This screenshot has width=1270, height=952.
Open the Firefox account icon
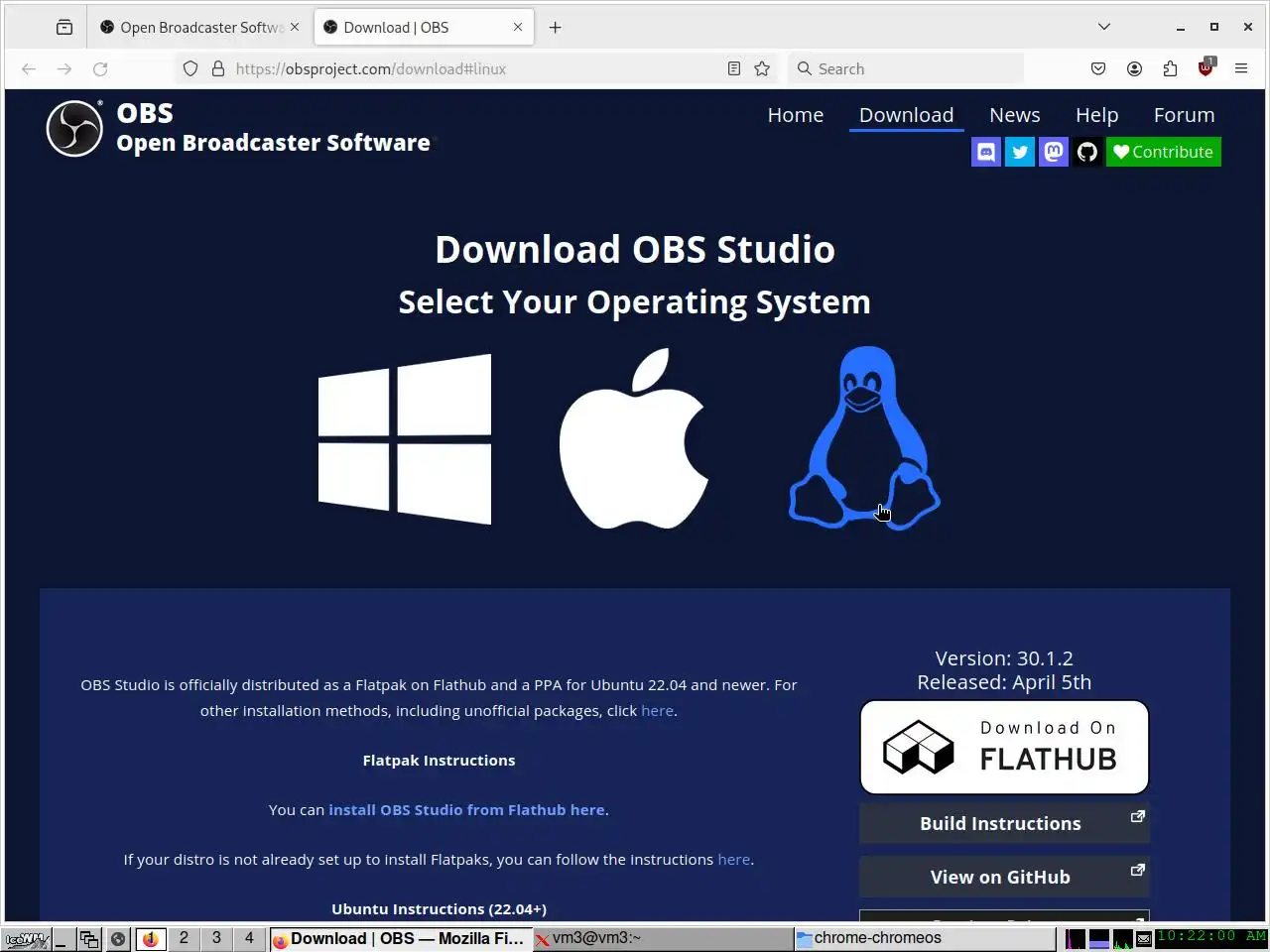[1134, 68]
